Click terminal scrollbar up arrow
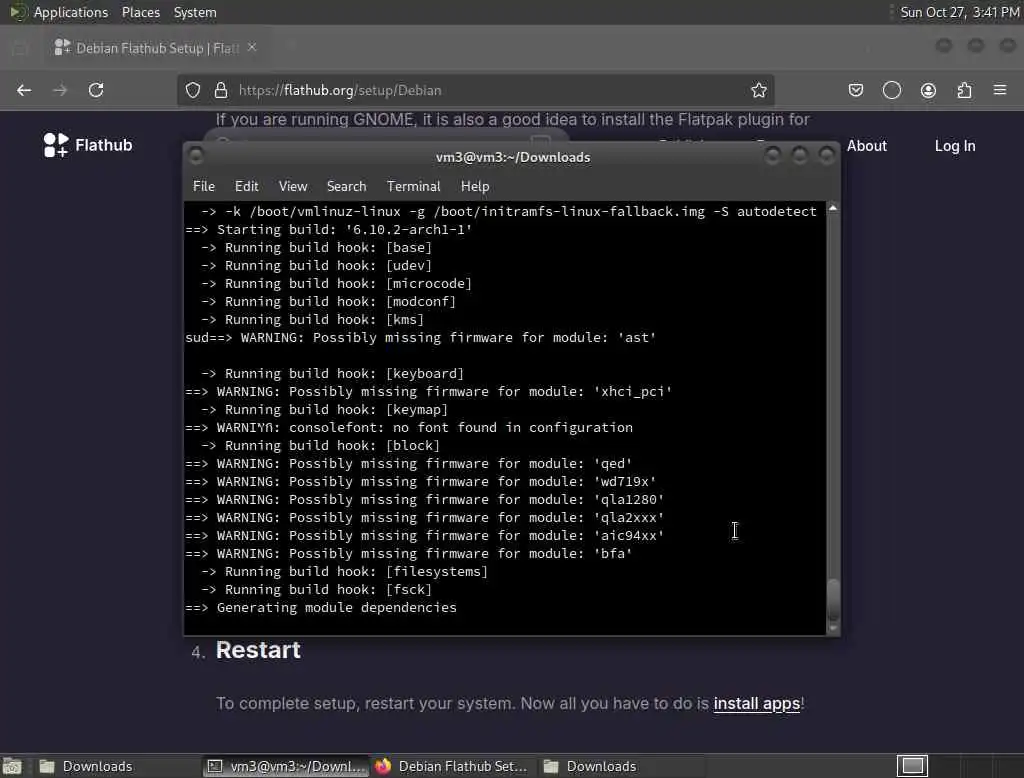 [x=833, y=208]
